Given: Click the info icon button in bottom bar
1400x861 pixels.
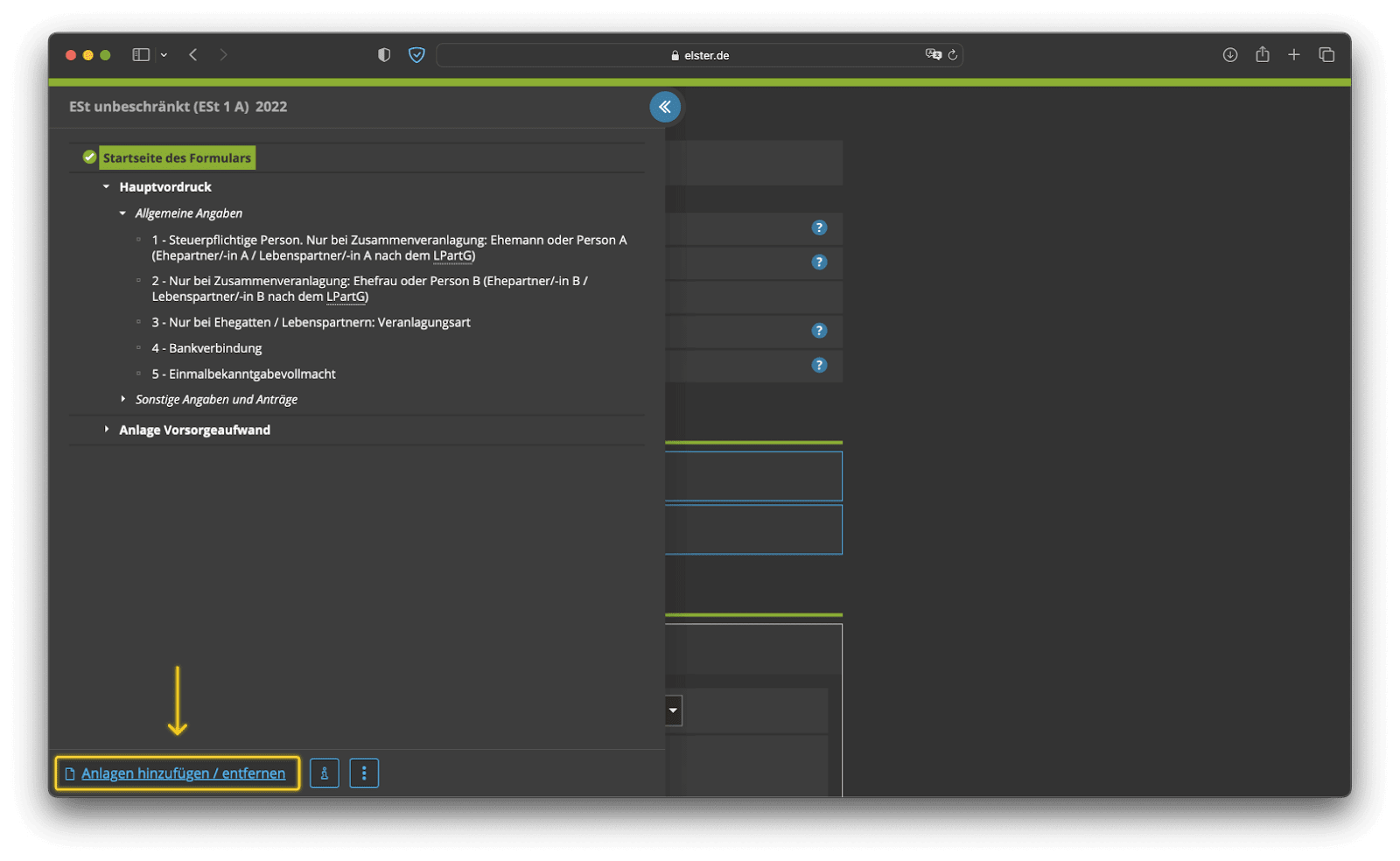Looking at the screenshot, I should (x=325, y=773).
